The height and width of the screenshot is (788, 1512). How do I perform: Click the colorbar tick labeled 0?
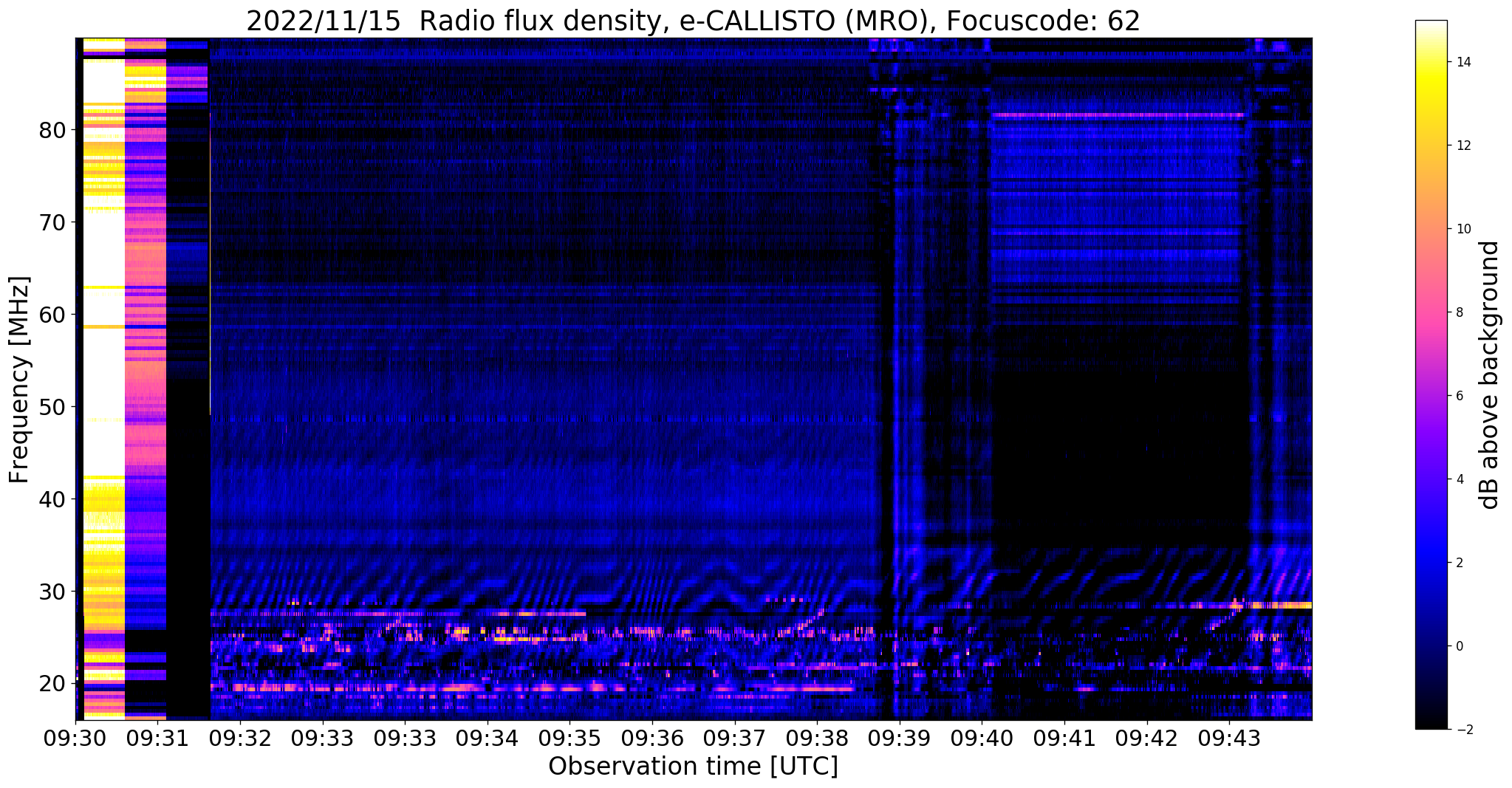(x=1458, y=646)
